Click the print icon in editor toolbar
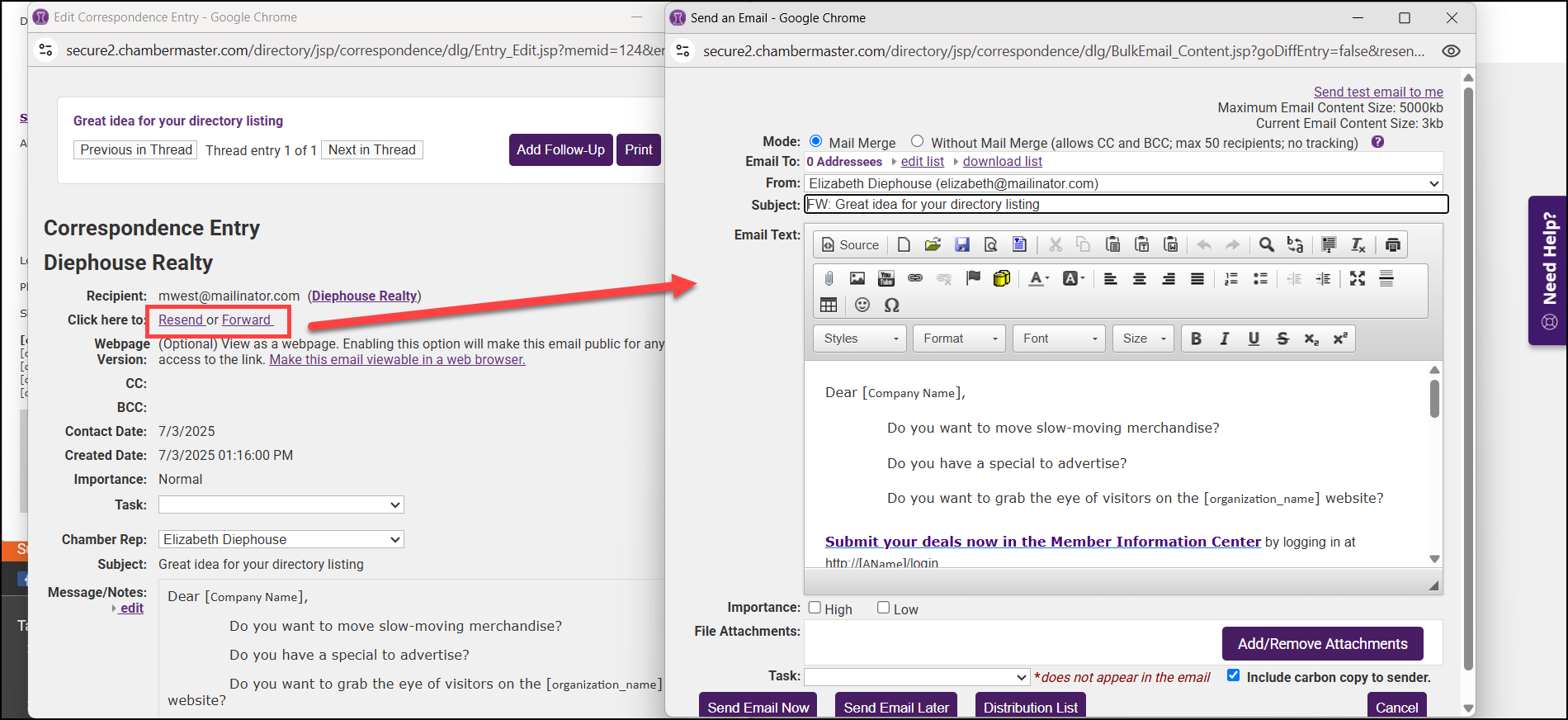This screenshot has width=1568, height=720. coord(1392,245)
